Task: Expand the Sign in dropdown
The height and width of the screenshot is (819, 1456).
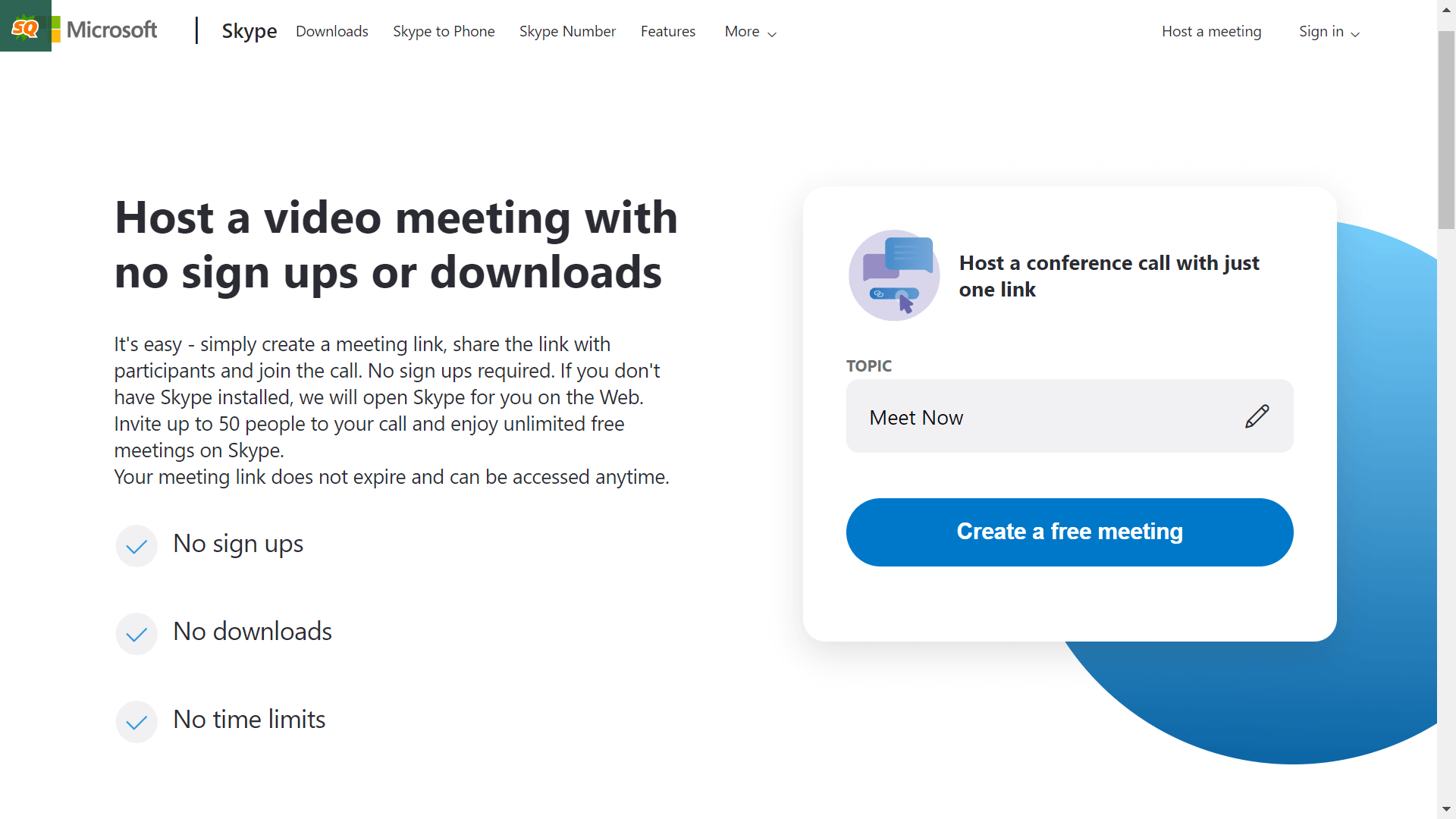Action: 1329,31
